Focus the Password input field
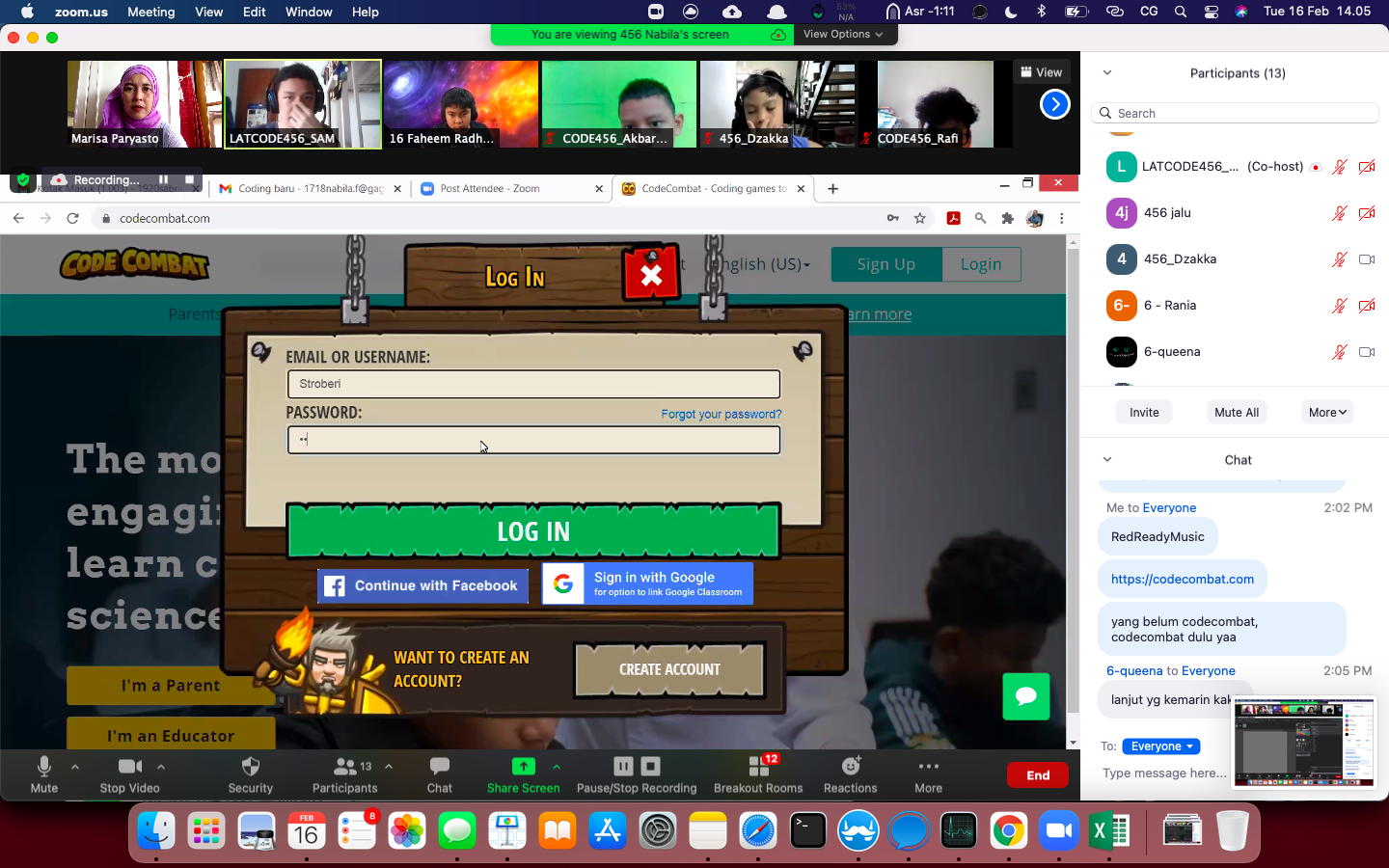 coord(533,440)
